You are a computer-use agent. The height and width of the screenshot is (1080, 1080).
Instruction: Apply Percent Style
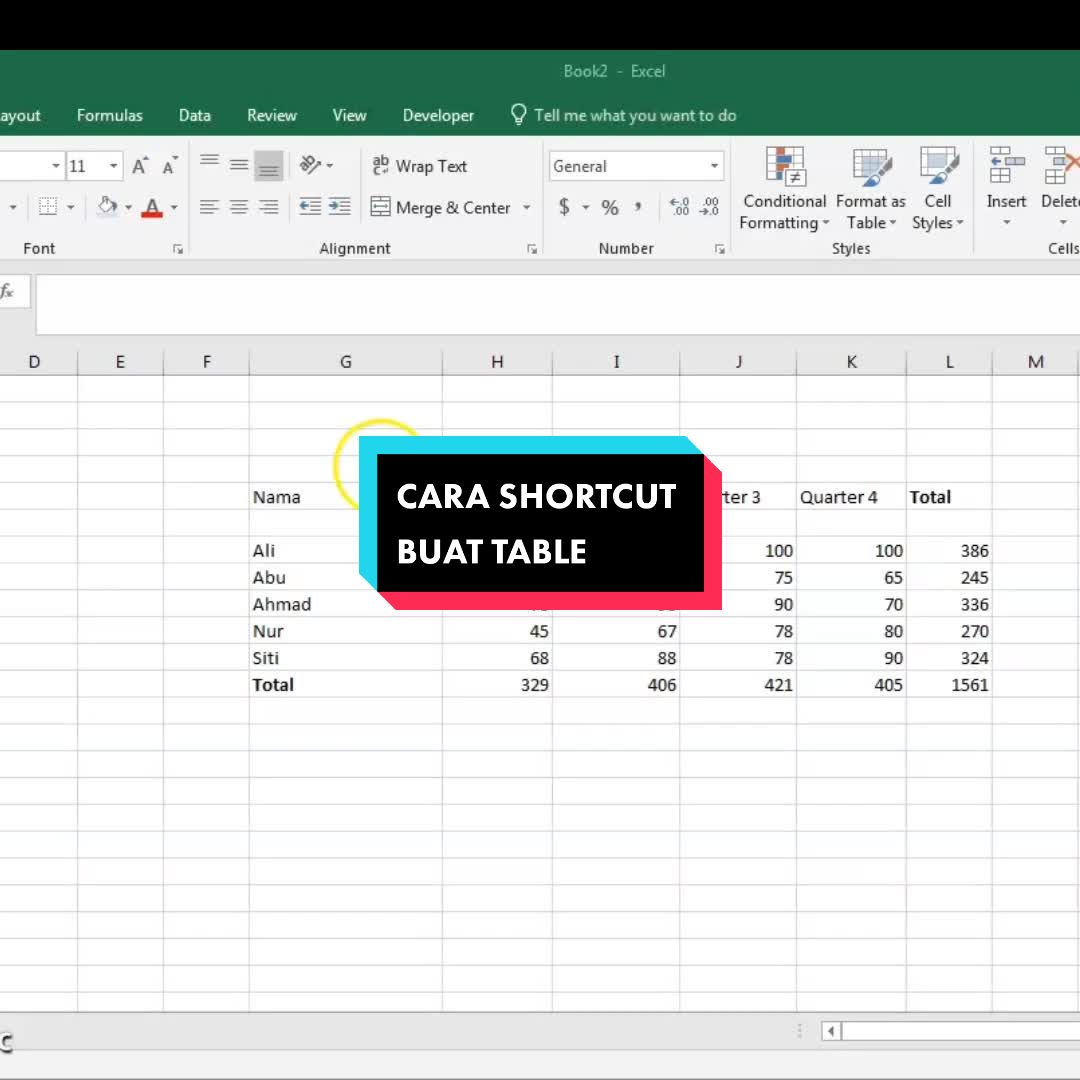coord(610,207)
